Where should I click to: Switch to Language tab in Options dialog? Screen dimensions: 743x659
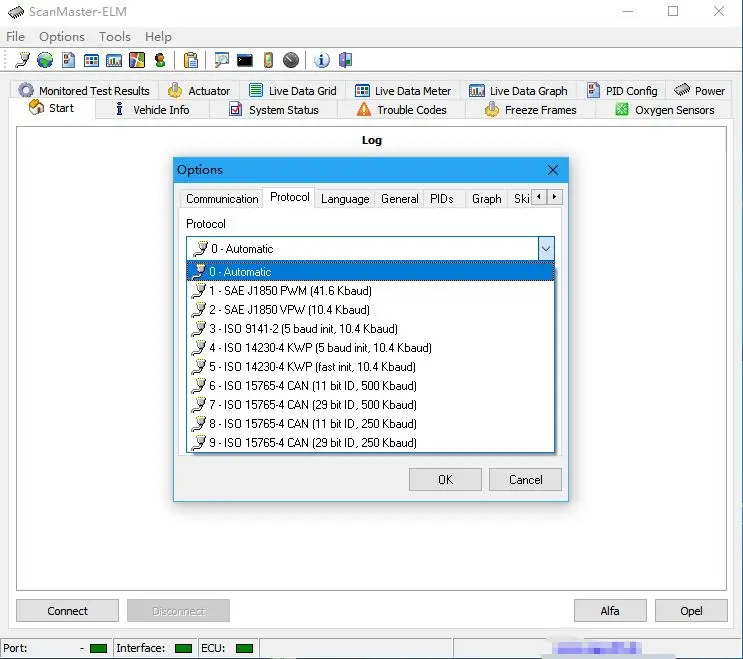click(x=345, y=199)
